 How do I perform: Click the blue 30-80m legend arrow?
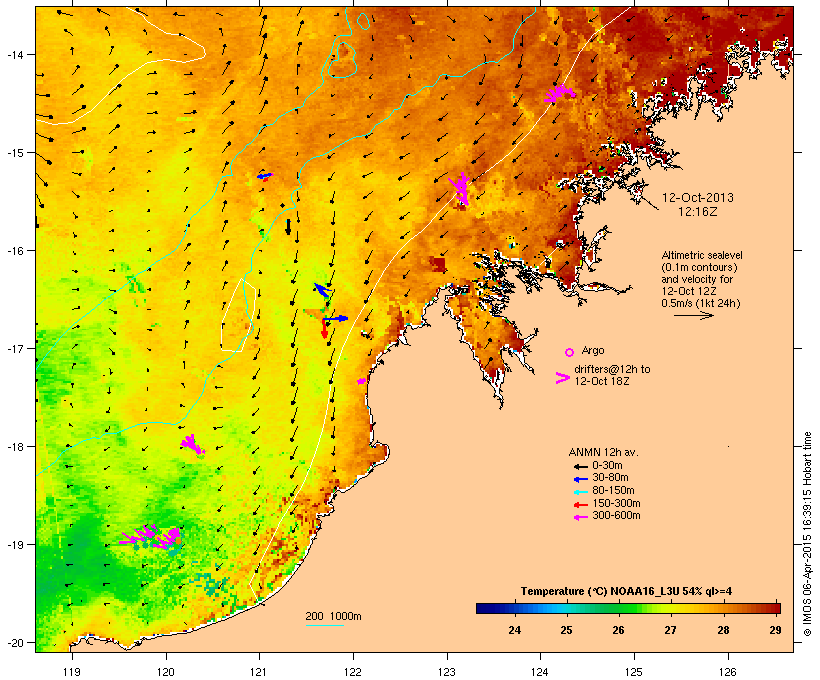[x=580, y=479]
